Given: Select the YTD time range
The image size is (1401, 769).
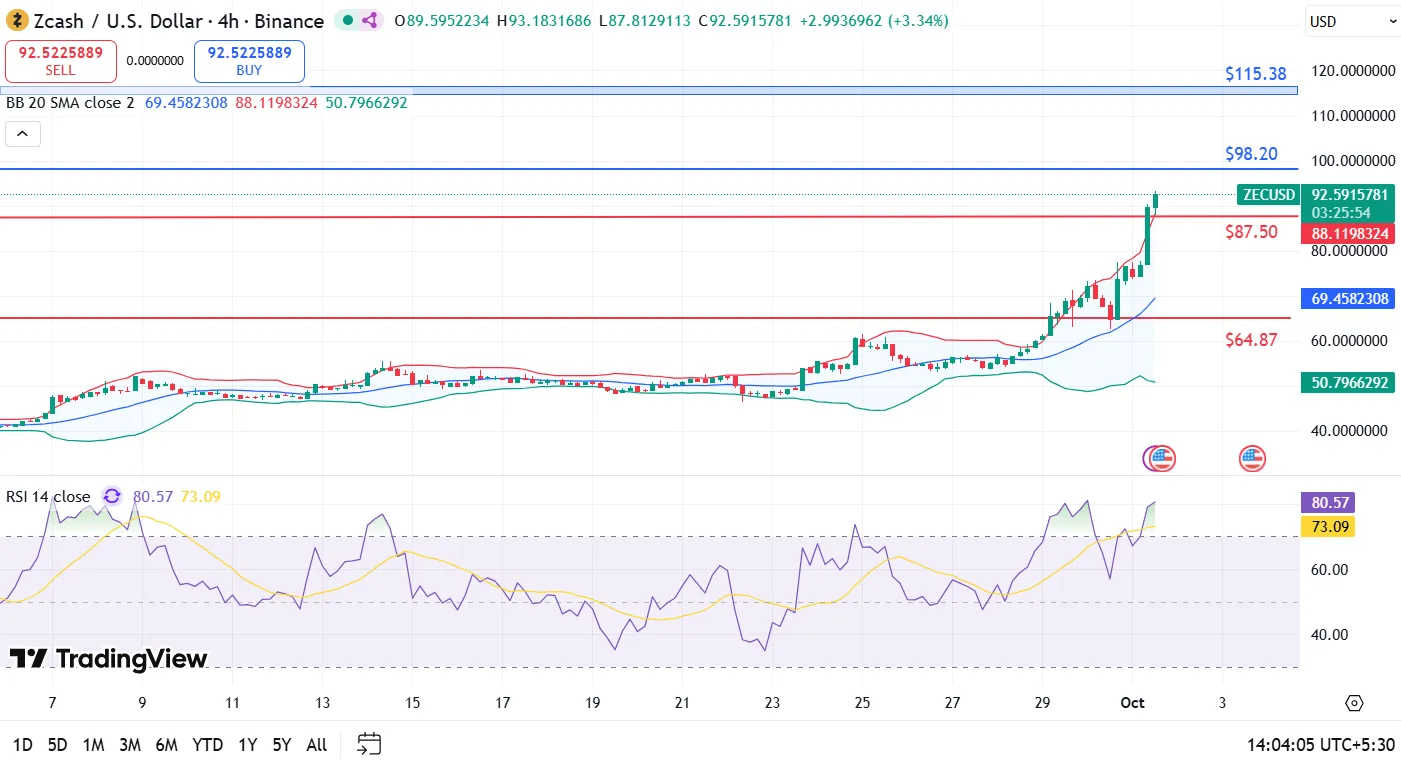Looking at the screenshot, I should point(207,745).
